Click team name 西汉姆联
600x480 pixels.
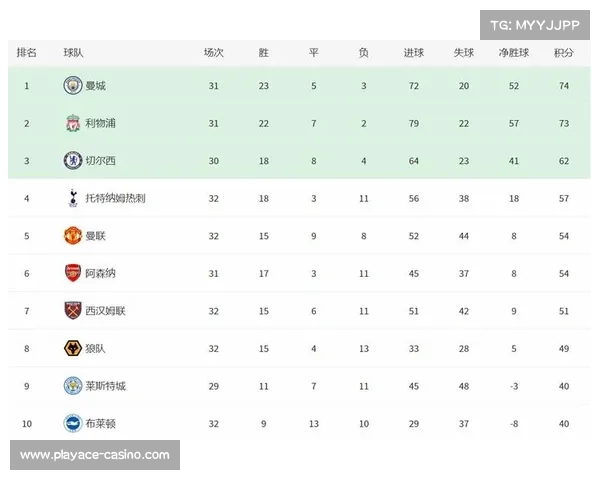[105, 311]
